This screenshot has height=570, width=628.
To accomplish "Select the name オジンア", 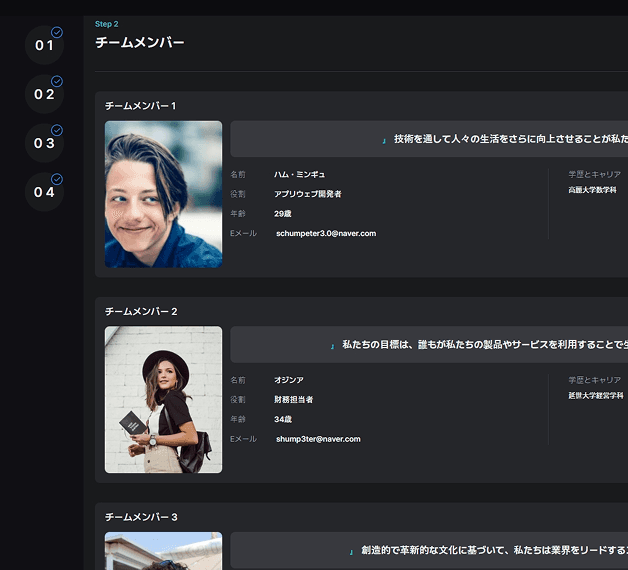I will (289, 380).
